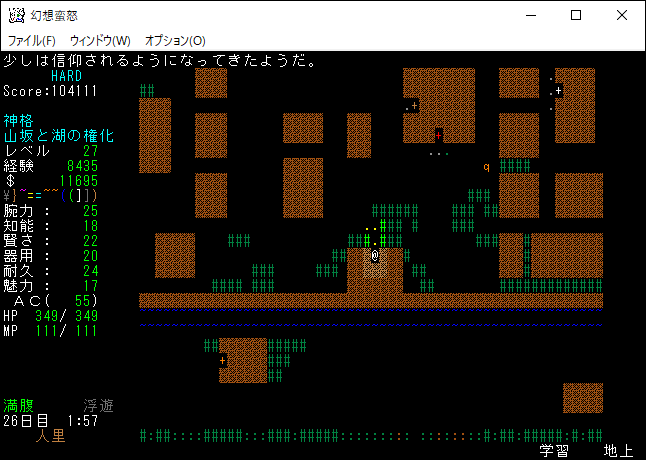646x460 pixels.
Task: Click the yellow dots above the player
Action: tap(371, 227)
